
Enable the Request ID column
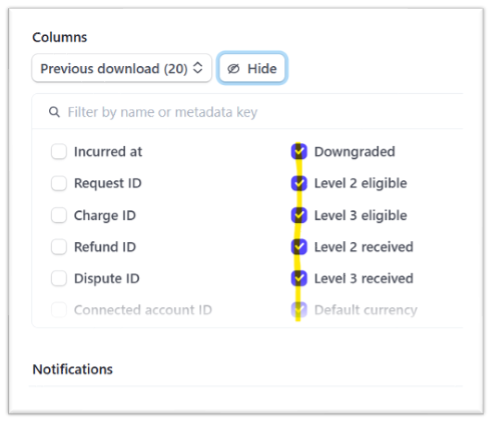(x=59, y=183)
